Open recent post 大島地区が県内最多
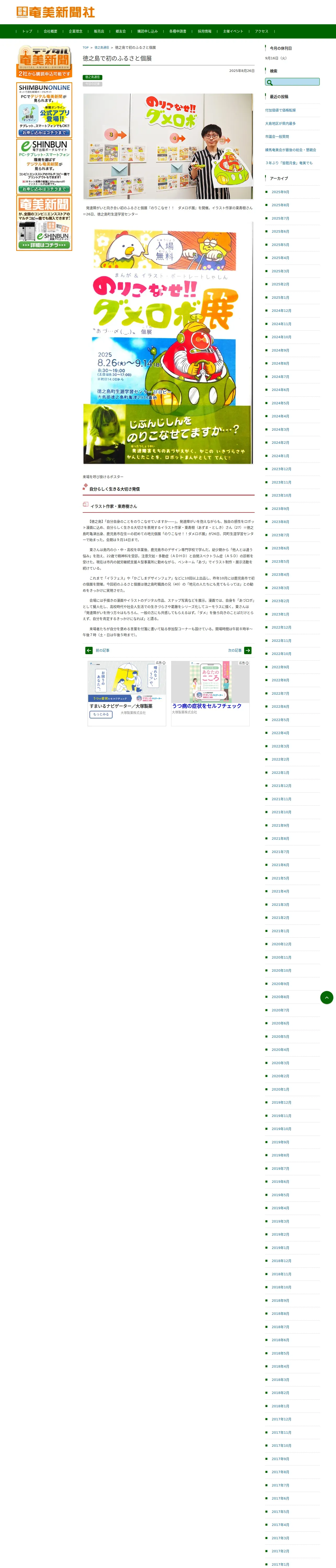The image size is (336, 1568). coord(281,124)
